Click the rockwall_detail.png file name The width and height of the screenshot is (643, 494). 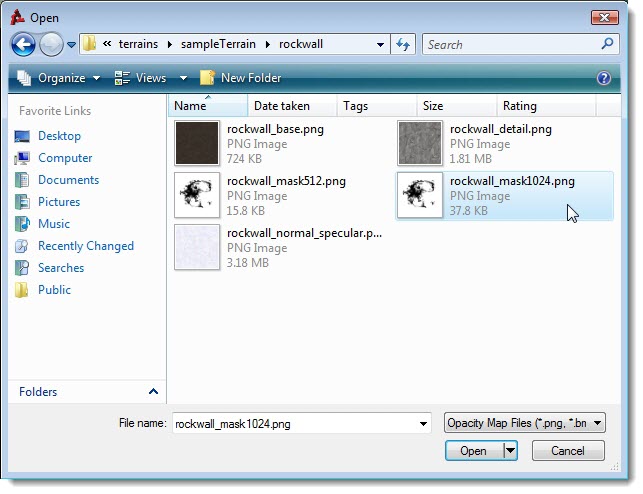(x=501, y=129)
